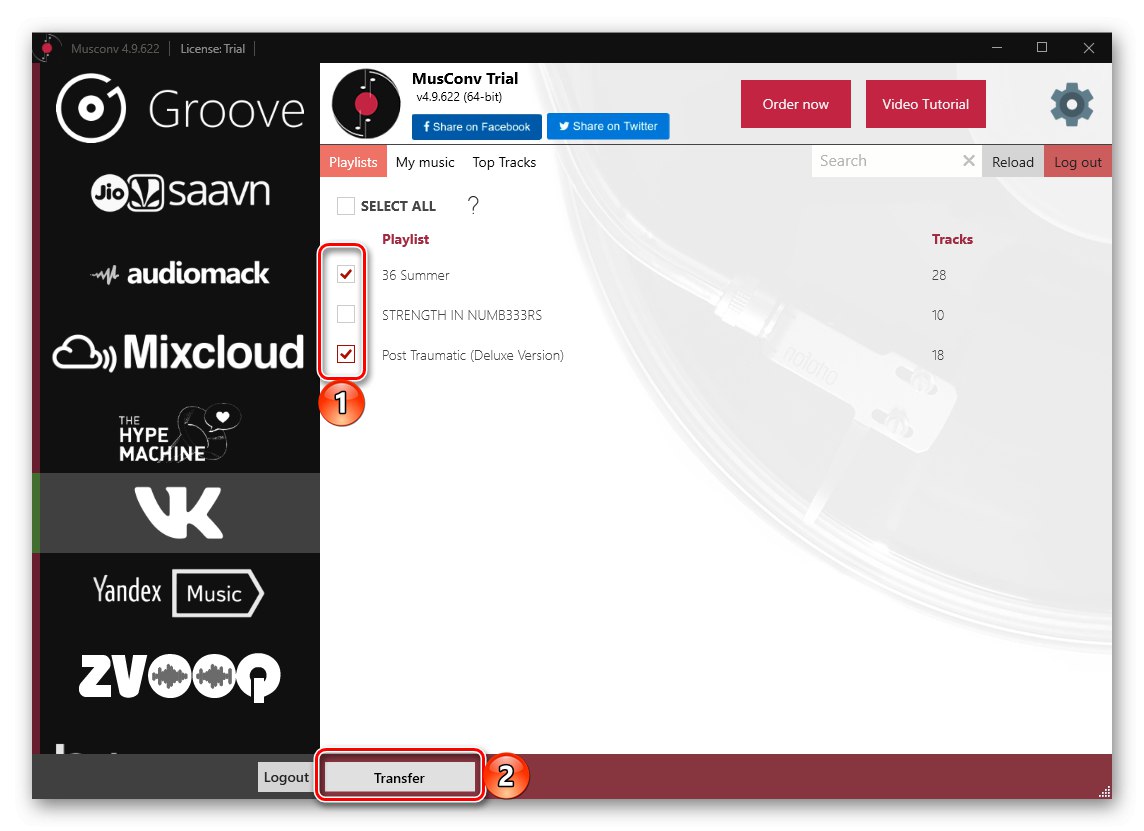Viewport: 1144px width, 831px height.
Task: Click the Playlist column header
Action: pyautogui.click(x=405, y=239)
